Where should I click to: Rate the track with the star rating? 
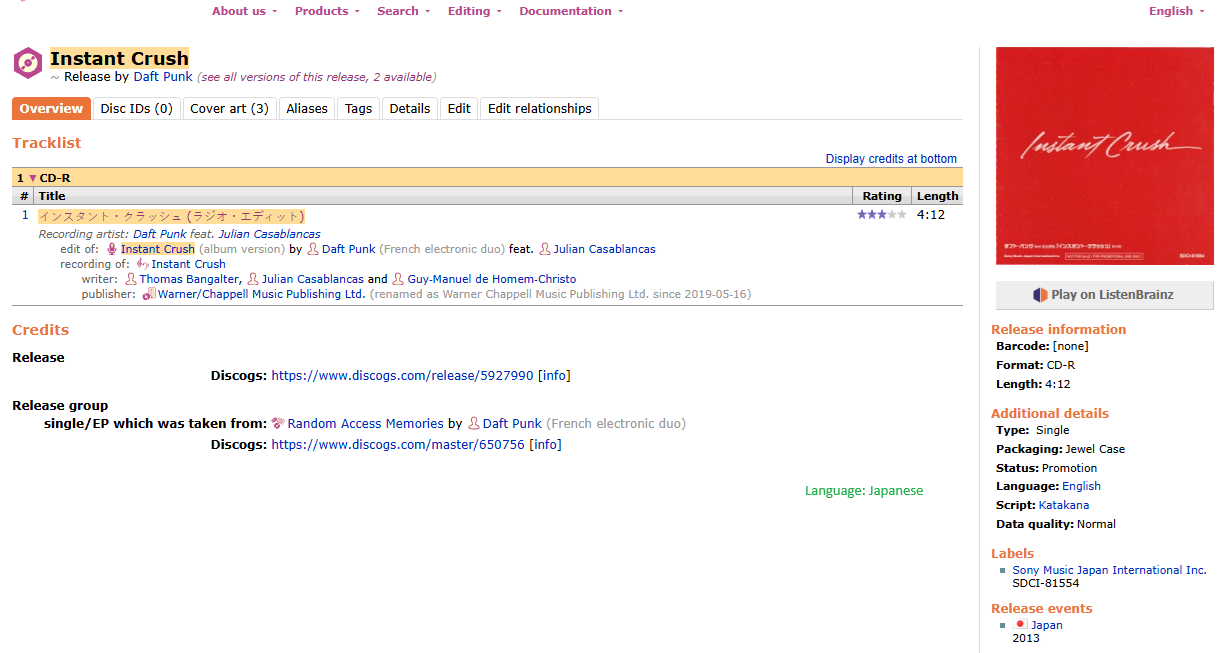[x=882, y=215]
